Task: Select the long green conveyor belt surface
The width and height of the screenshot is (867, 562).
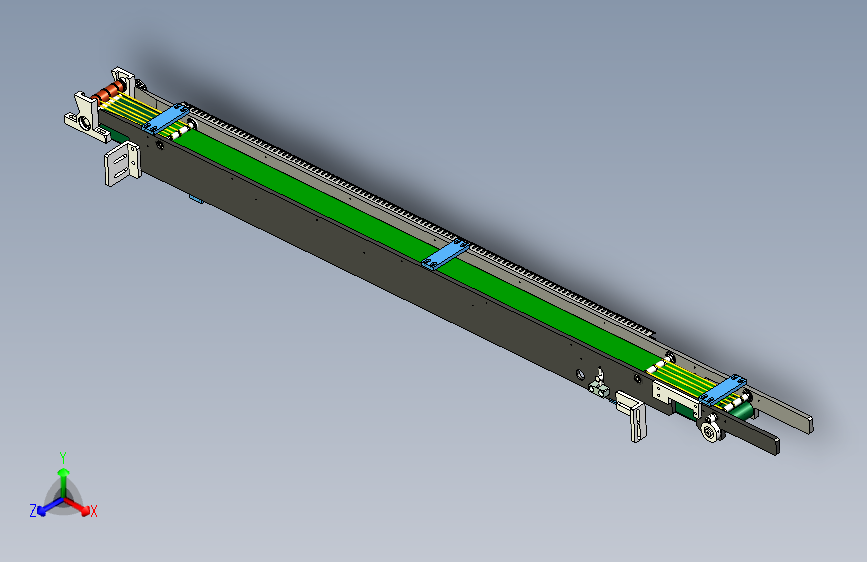Action: click(409, 244)
